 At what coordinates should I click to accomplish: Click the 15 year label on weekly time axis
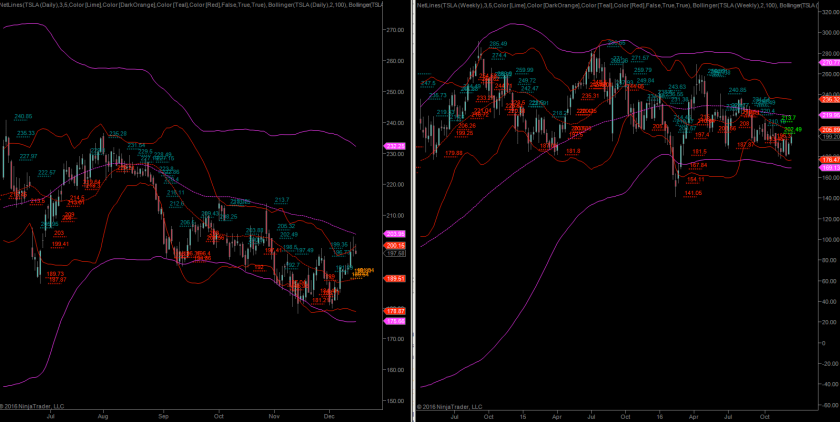coord(523,415)
